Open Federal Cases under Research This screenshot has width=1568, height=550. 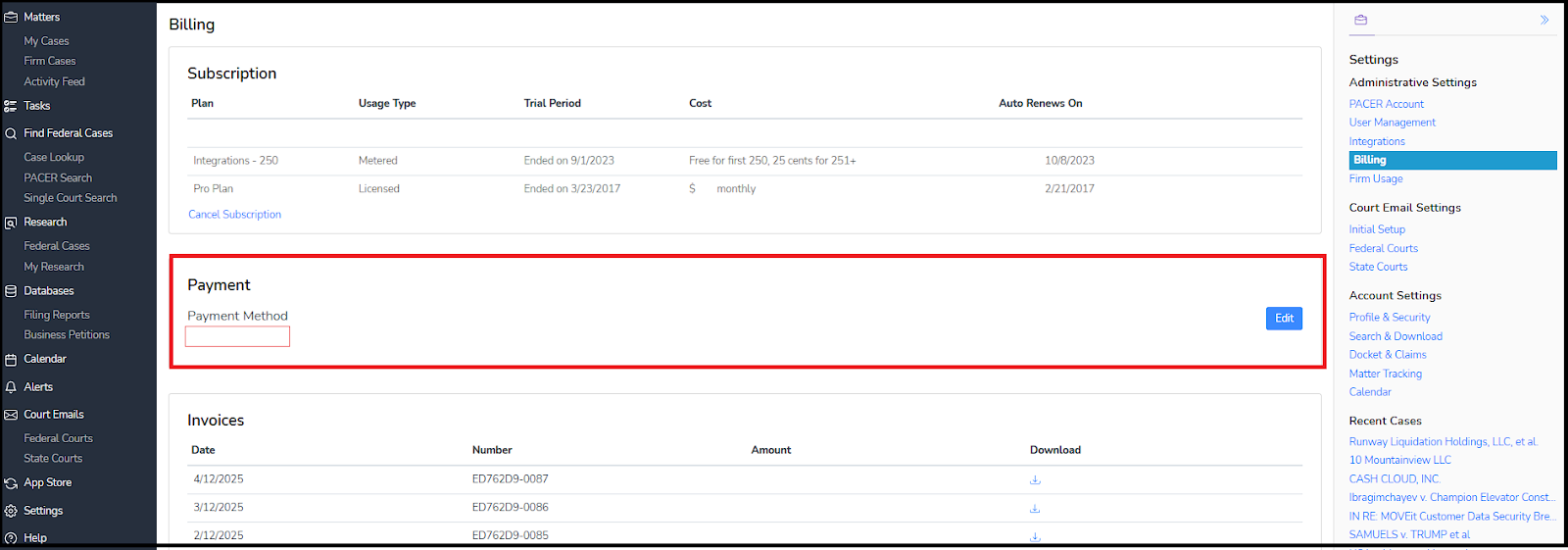click(57, 246)
